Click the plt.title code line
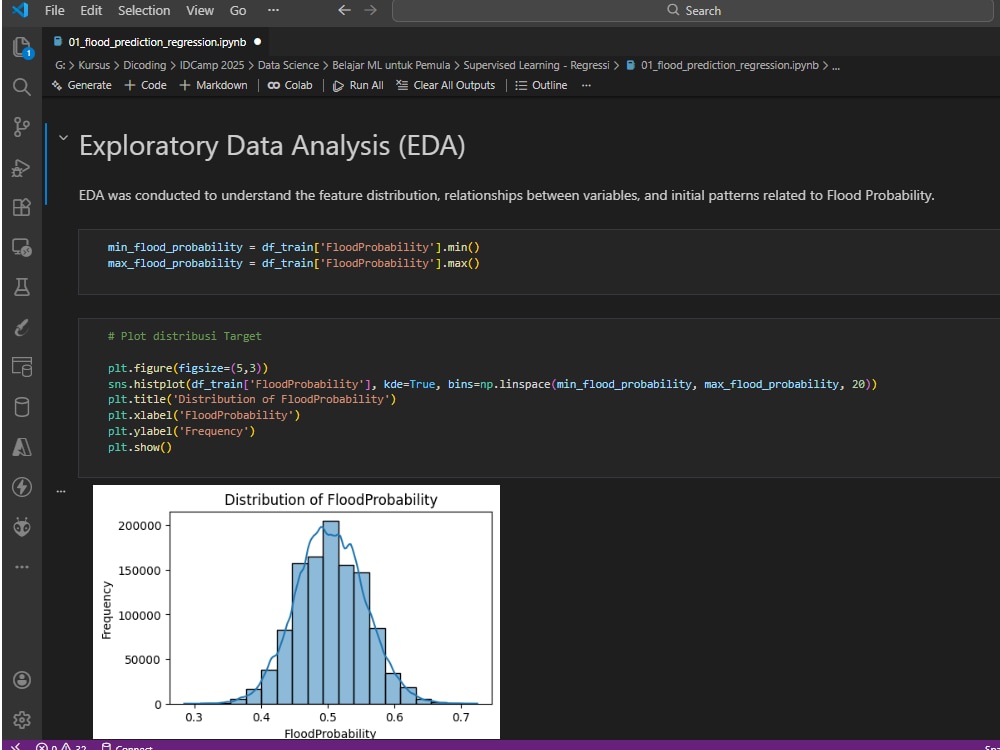1000x750 pixels. (252, 399)
